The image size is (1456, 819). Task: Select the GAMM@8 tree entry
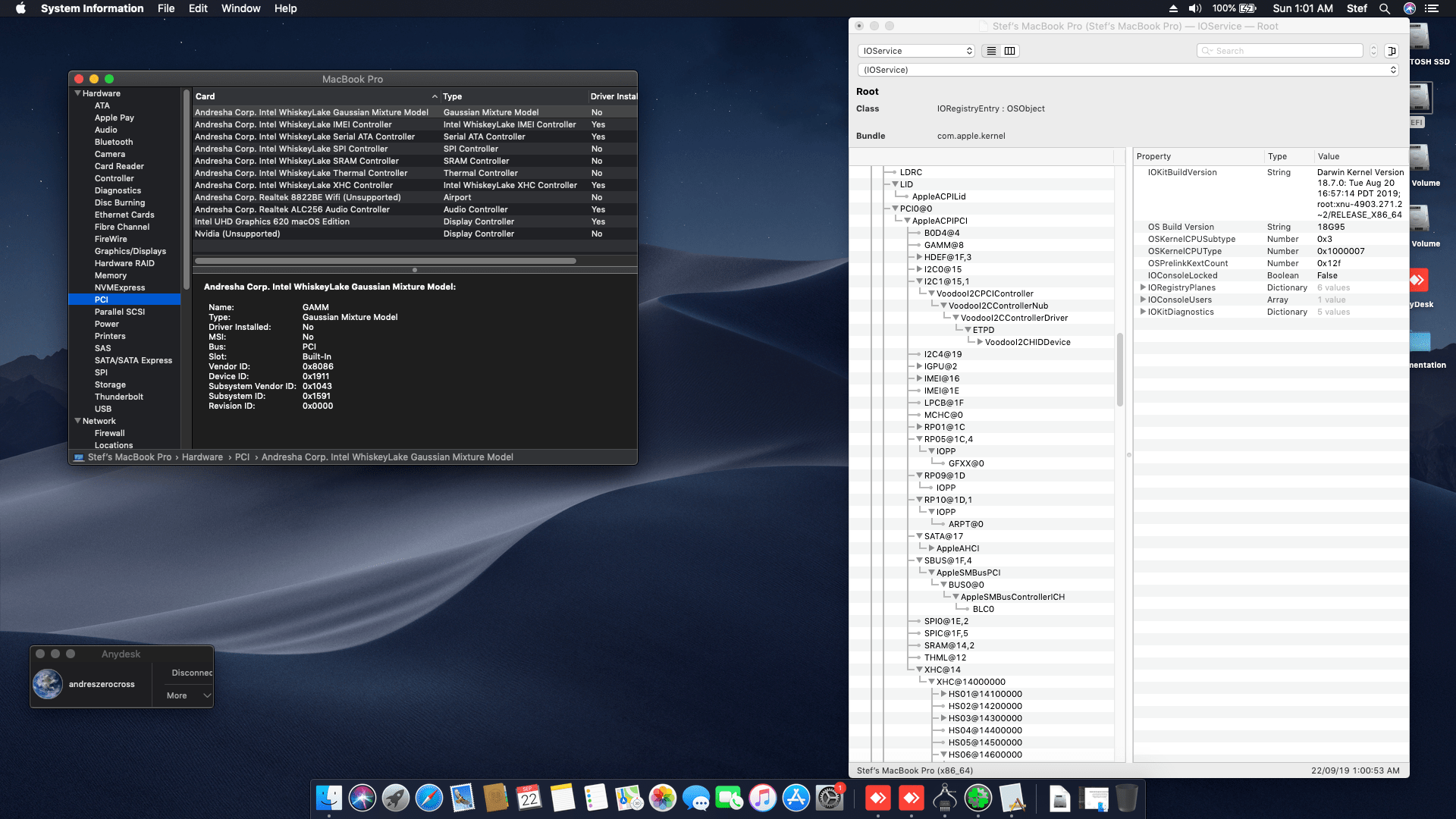[943, 245]
